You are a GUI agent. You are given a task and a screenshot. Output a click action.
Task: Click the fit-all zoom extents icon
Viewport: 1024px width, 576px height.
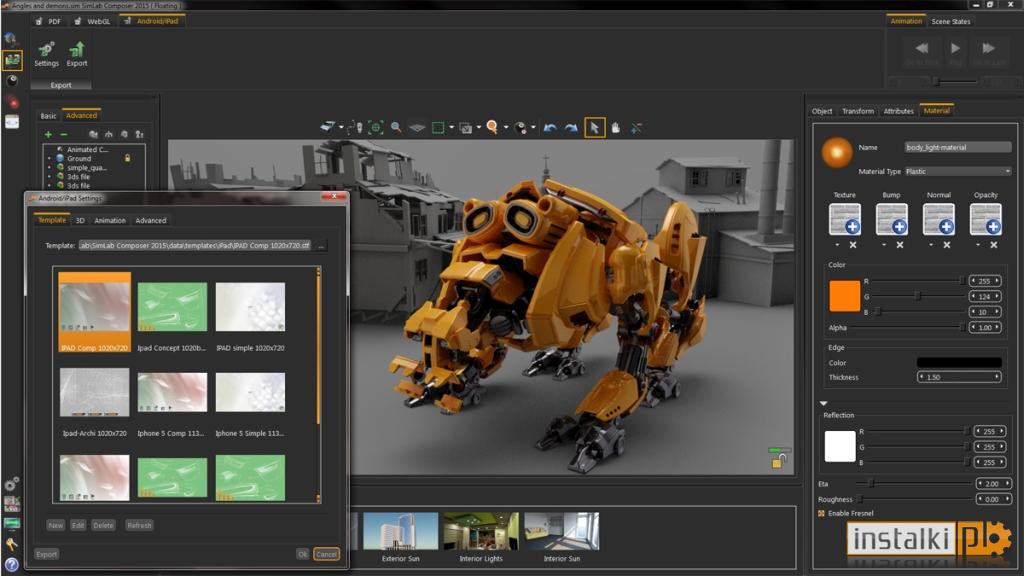point(376,127)
